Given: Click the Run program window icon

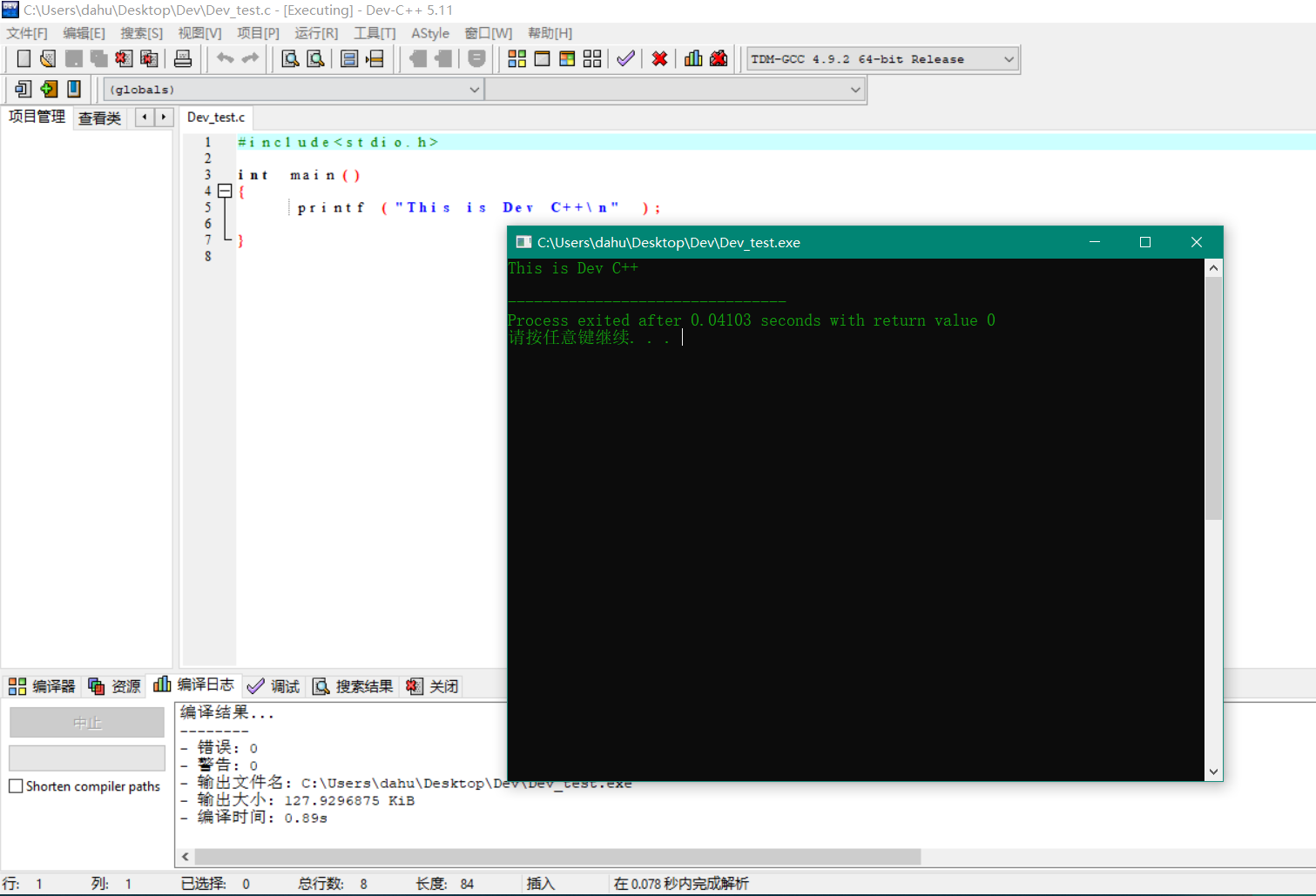Looking at the screenshot, I should [x=542, y=58].
